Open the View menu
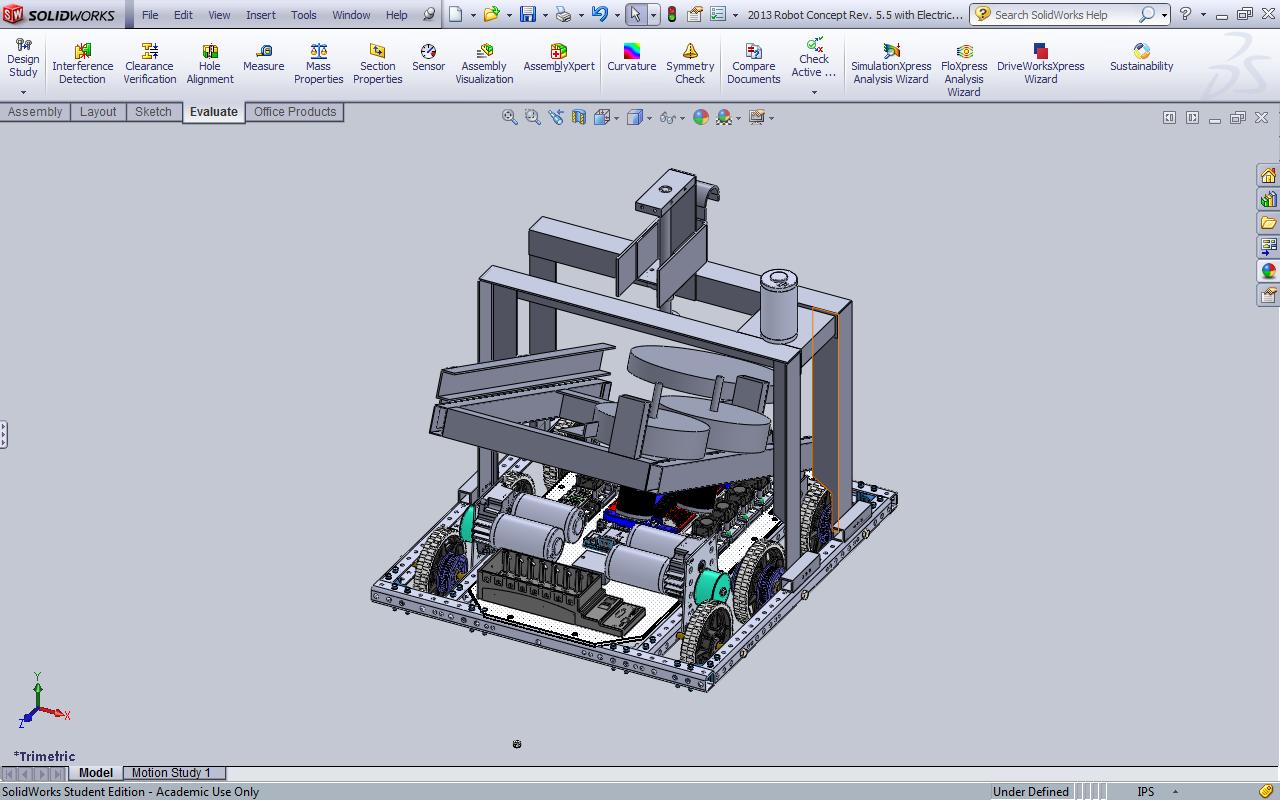The image size is (1280, 800). (x=219, y=15)
